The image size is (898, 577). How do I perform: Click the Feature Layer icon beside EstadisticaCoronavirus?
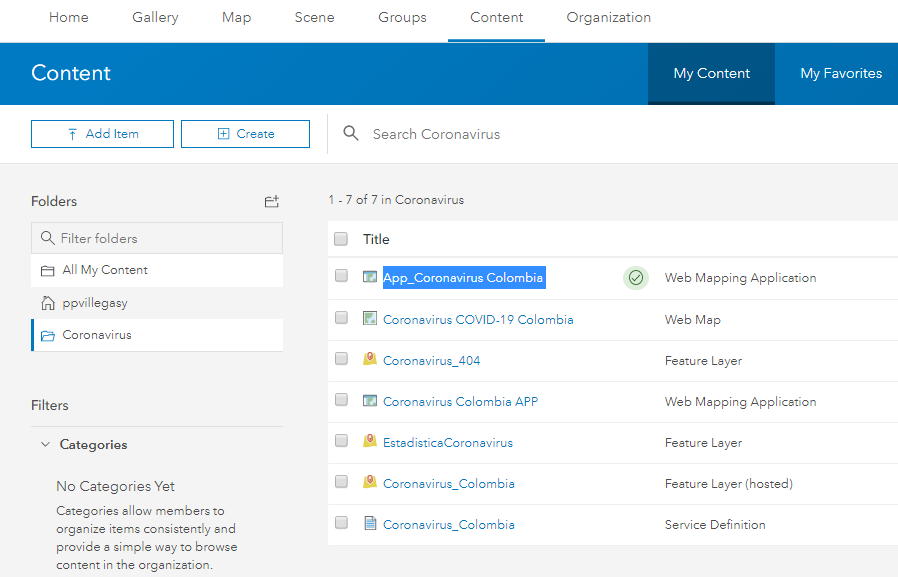pyautogui.click(x=368, y=442)
